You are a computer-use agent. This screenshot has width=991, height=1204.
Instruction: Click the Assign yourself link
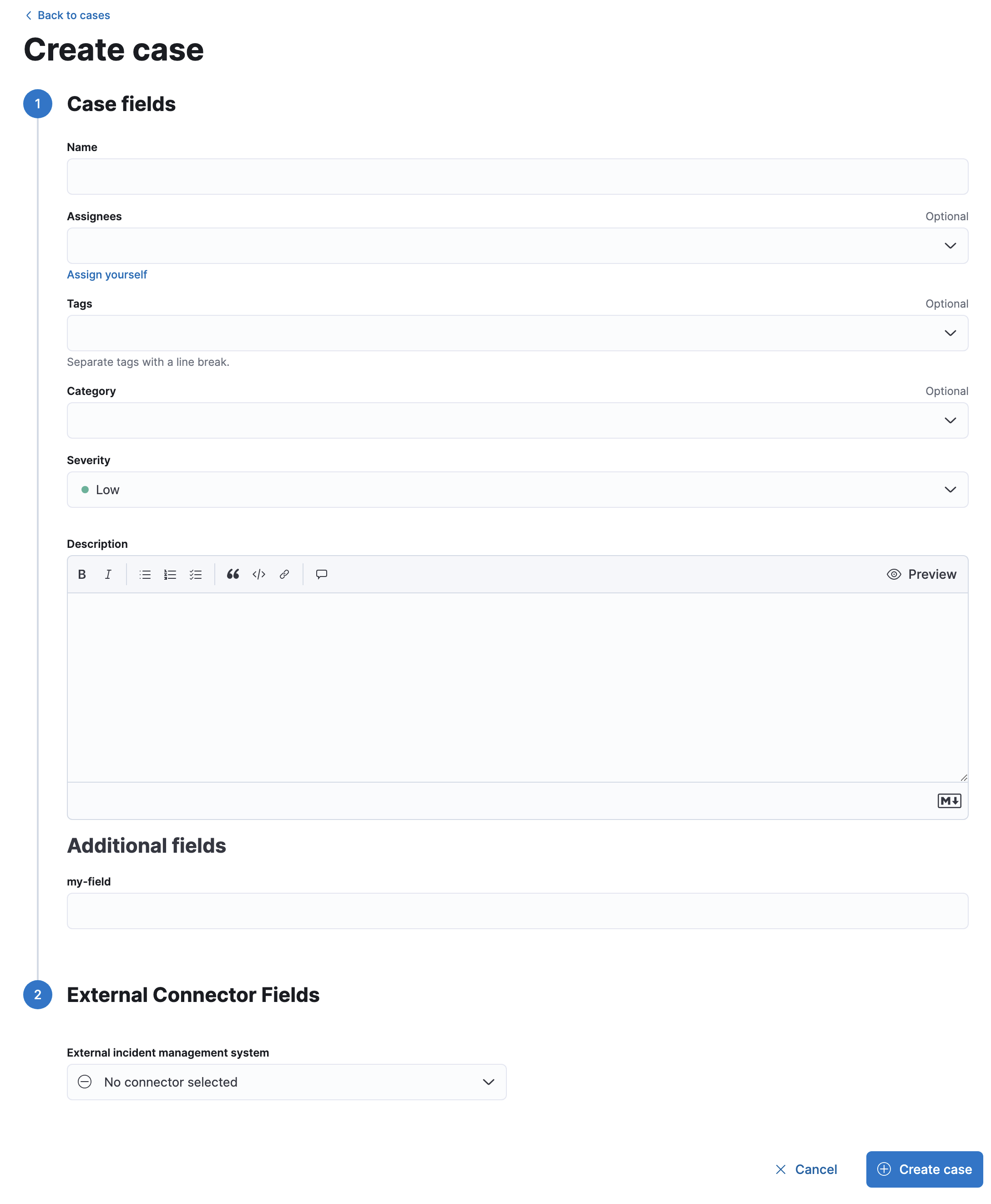pos(106,274)
